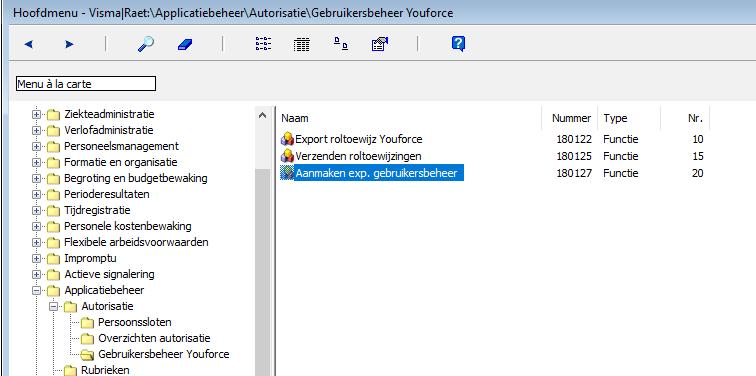Click the blue eraser icon
The image size is (756, 376).
(185, 44)
